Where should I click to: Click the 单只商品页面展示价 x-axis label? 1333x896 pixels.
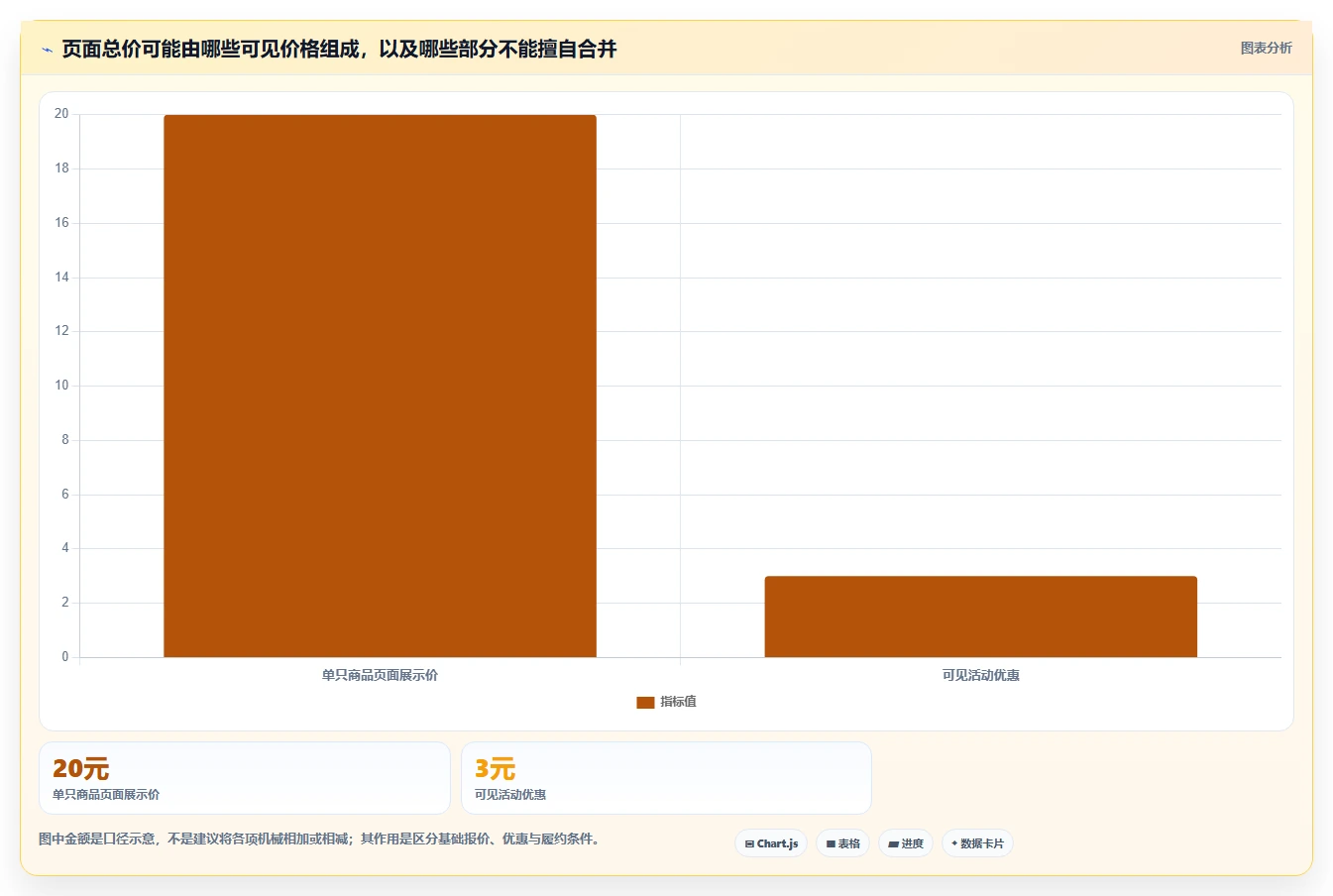380,675
